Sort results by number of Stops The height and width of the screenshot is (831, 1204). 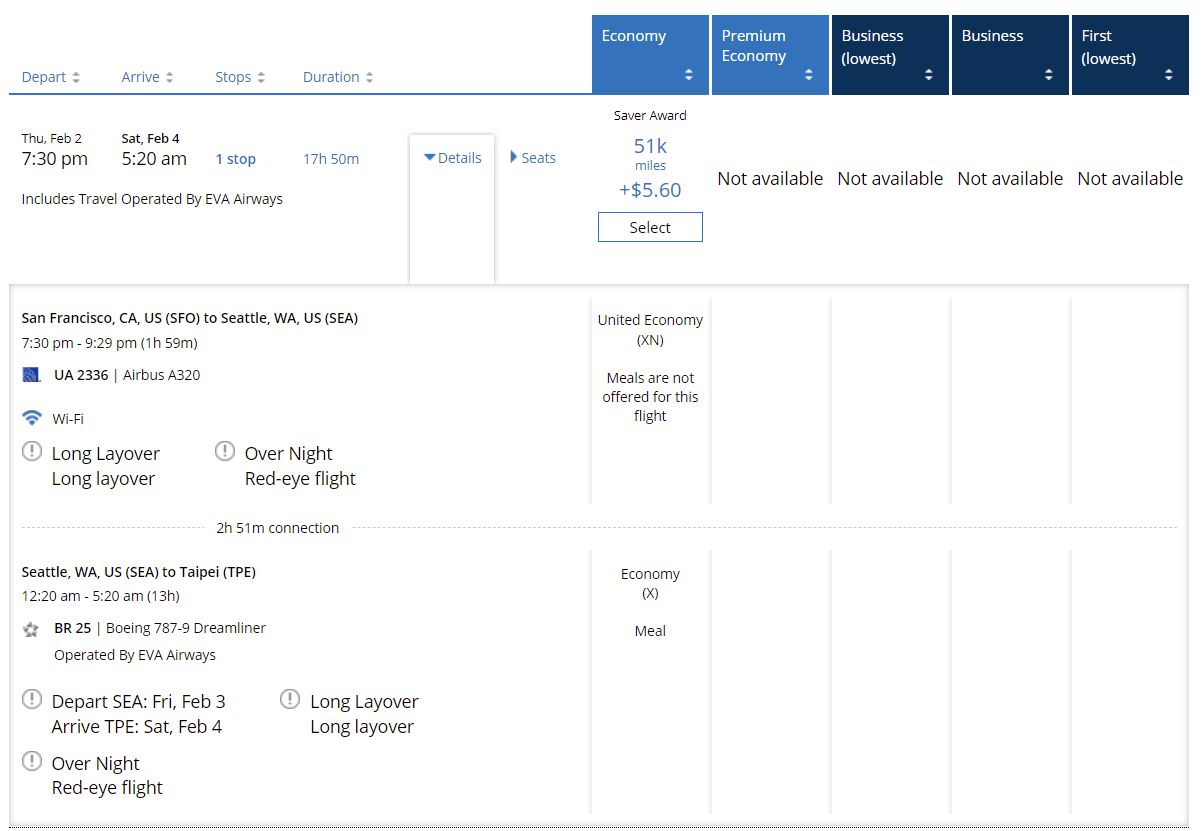pyautogui.click(x=240, y=77)
